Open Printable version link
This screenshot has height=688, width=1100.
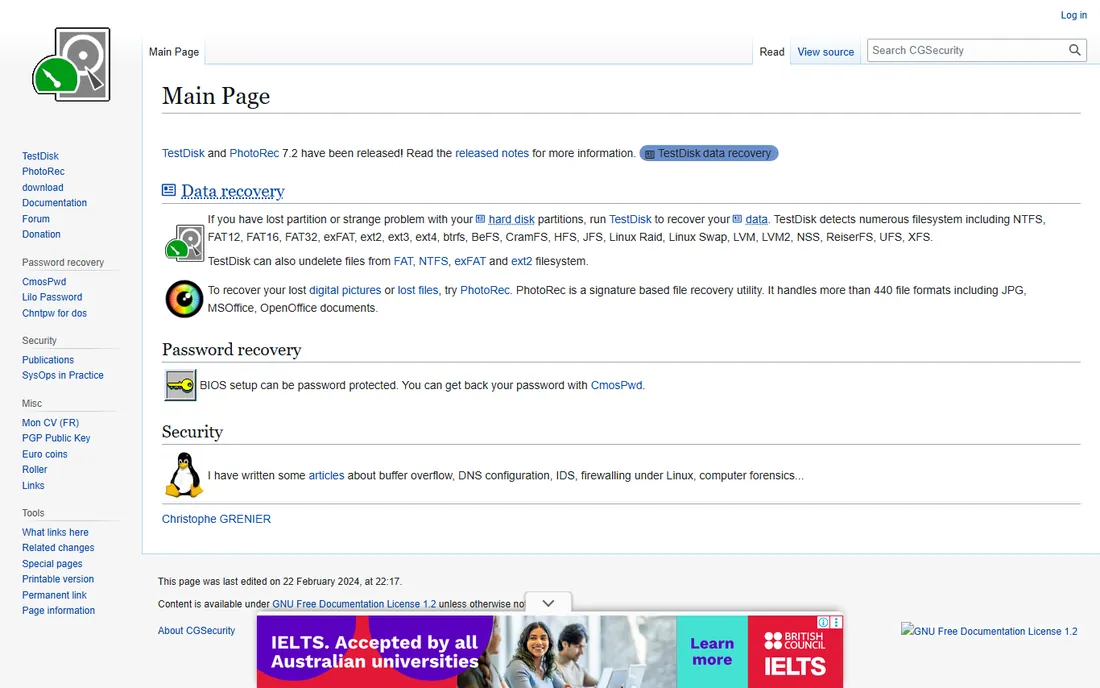58,579
